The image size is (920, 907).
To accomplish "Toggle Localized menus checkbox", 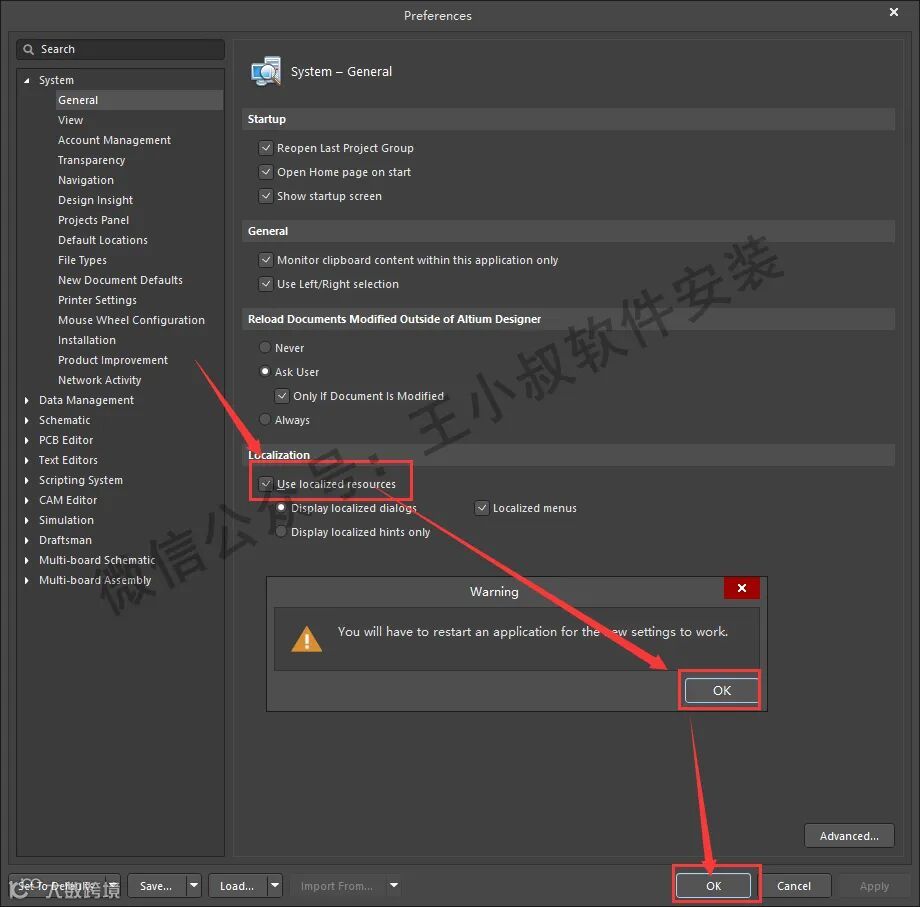I will (482, 508).
